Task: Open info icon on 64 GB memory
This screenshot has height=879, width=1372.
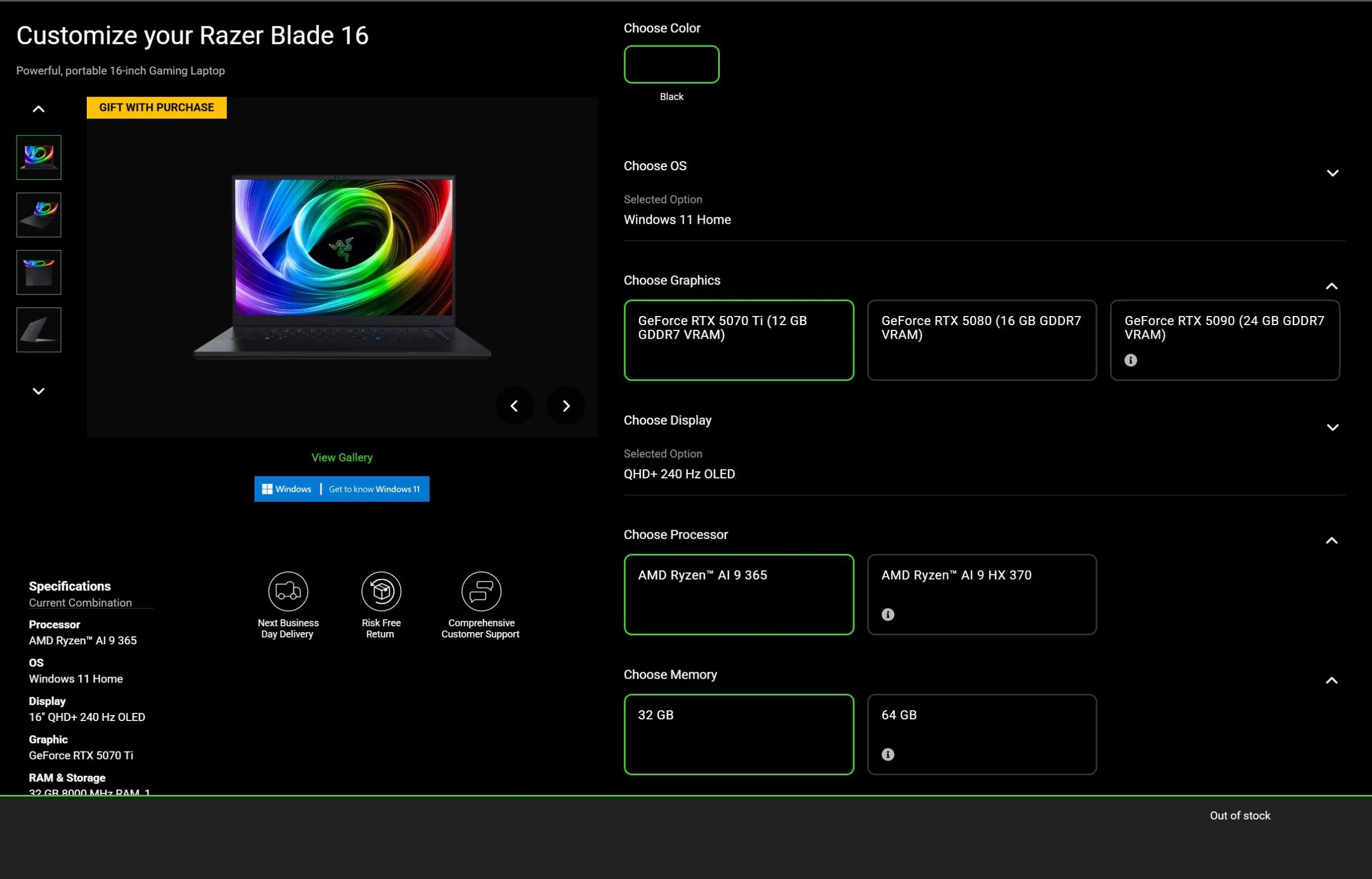Action: point(888,755)
